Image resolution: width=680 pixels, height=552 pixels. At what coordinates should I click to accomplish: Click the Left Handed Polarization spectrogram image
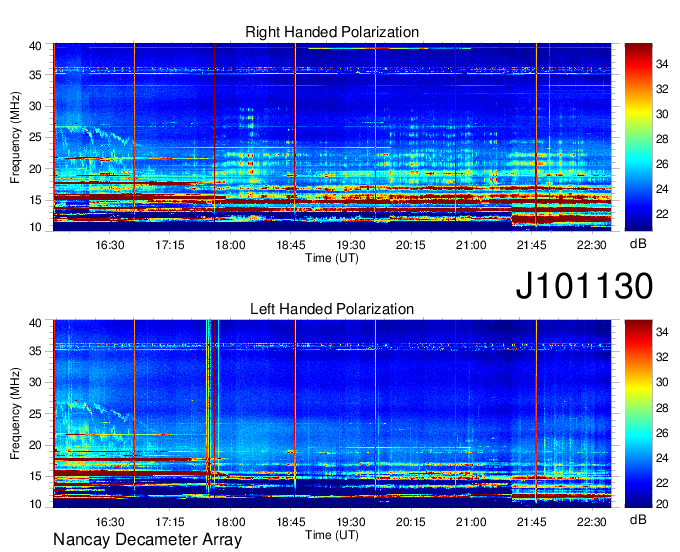pos(332,414)
